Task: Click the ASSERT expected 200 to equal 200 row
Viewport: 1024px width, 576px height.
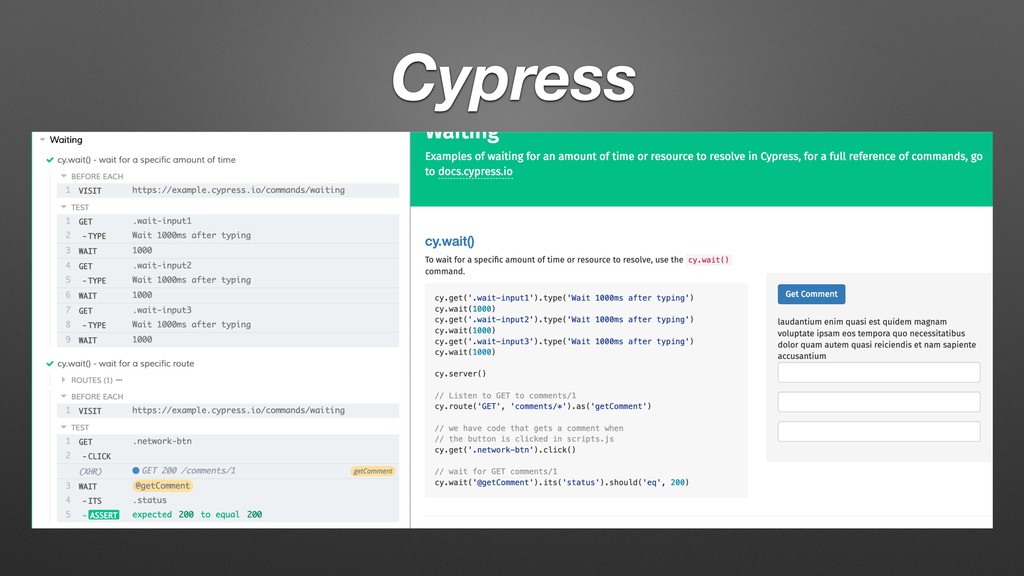Action: pos(228,515)
